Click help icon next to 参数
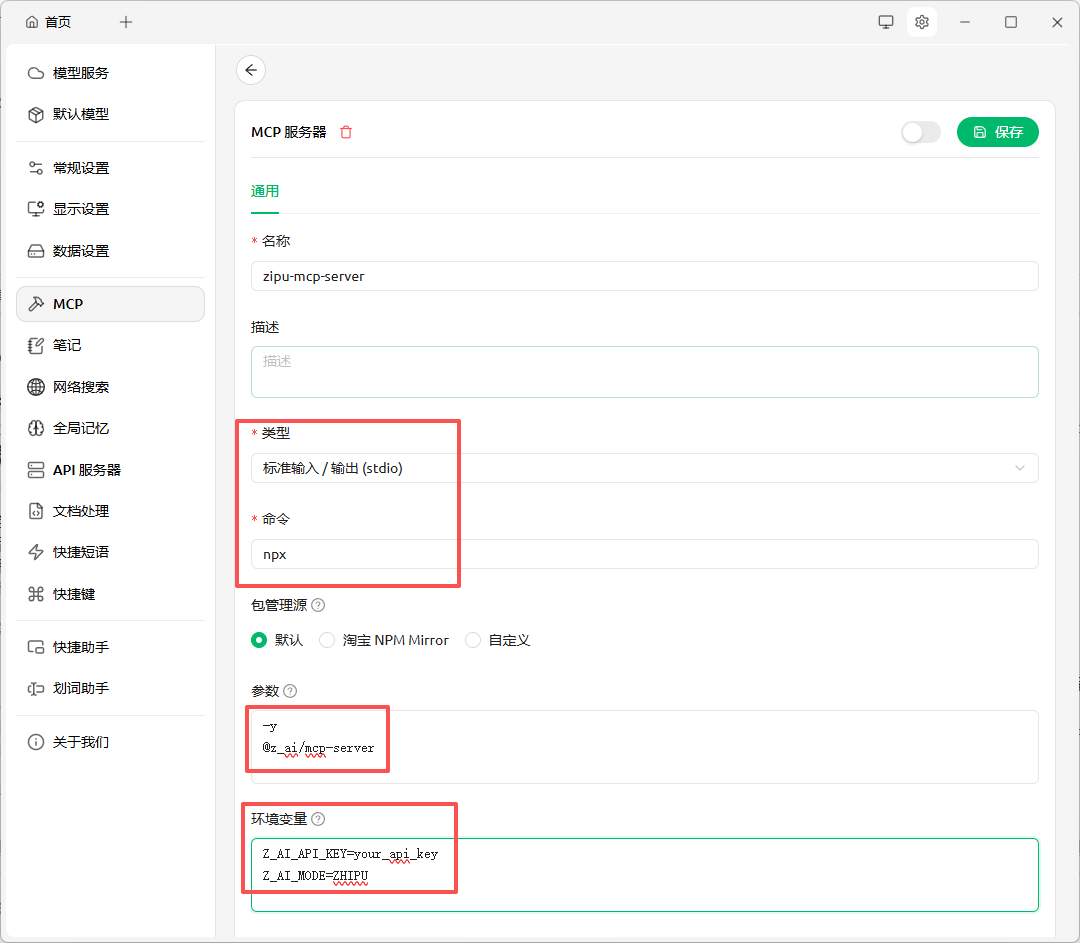 click(x=290, y=691)
